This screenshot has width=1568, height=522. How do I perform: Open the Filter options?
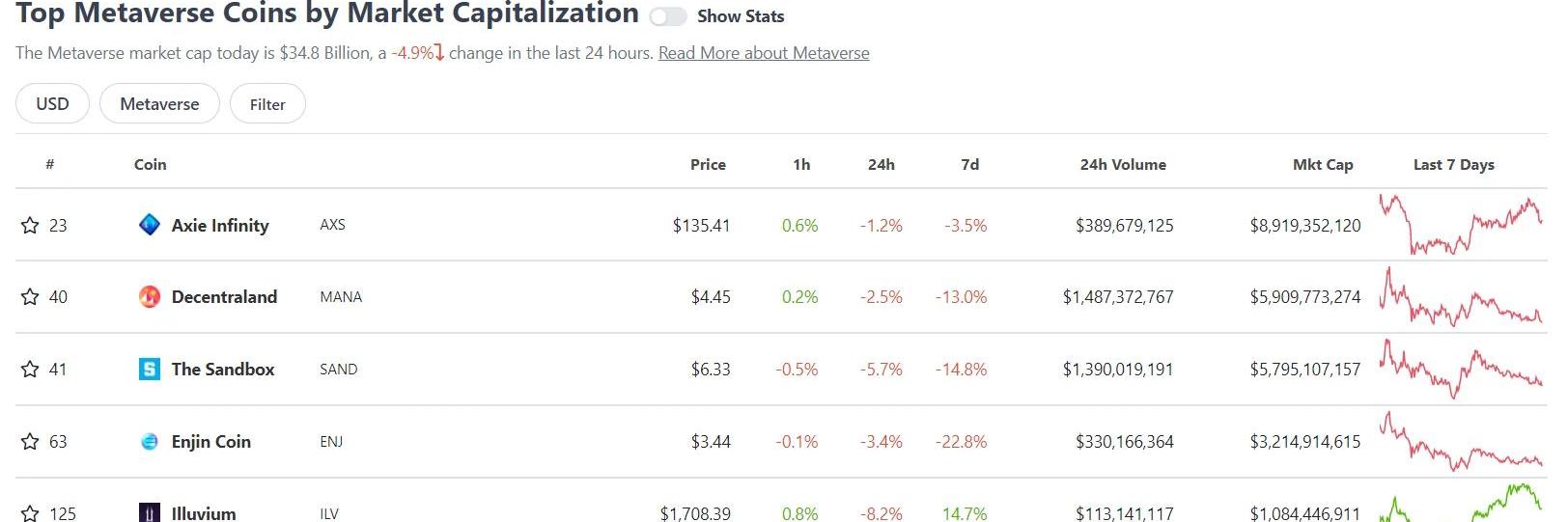click(267, 104)
